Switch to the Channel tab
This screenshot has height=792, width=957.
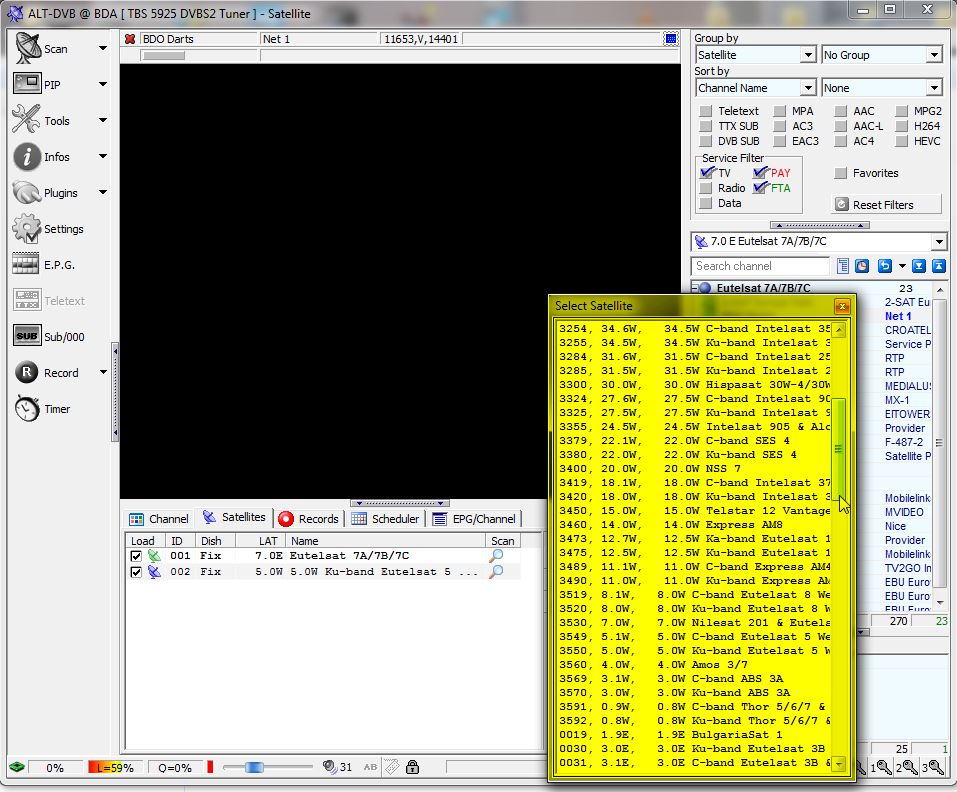click(x=159, y=519)
